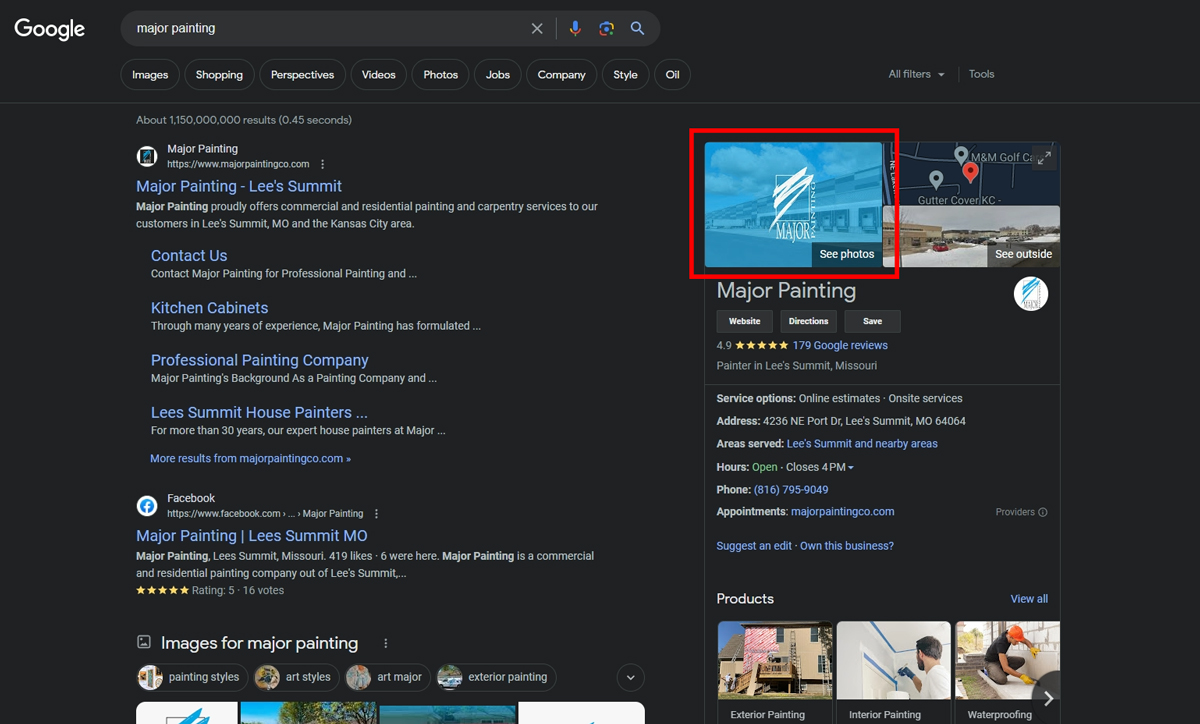Click the Google logo

pyautogui.click(x=50, y=29)
